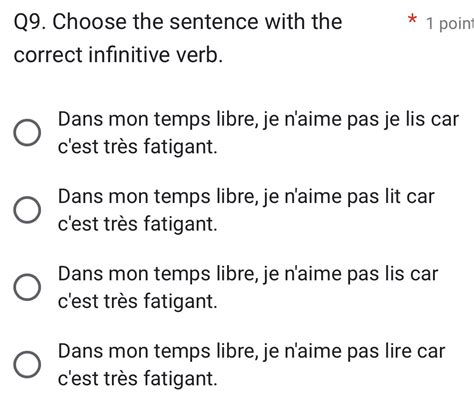Choose the radio button for 'pas lit' sentence
The height and width of the screenshot is (400, 474).
[27, 210]
